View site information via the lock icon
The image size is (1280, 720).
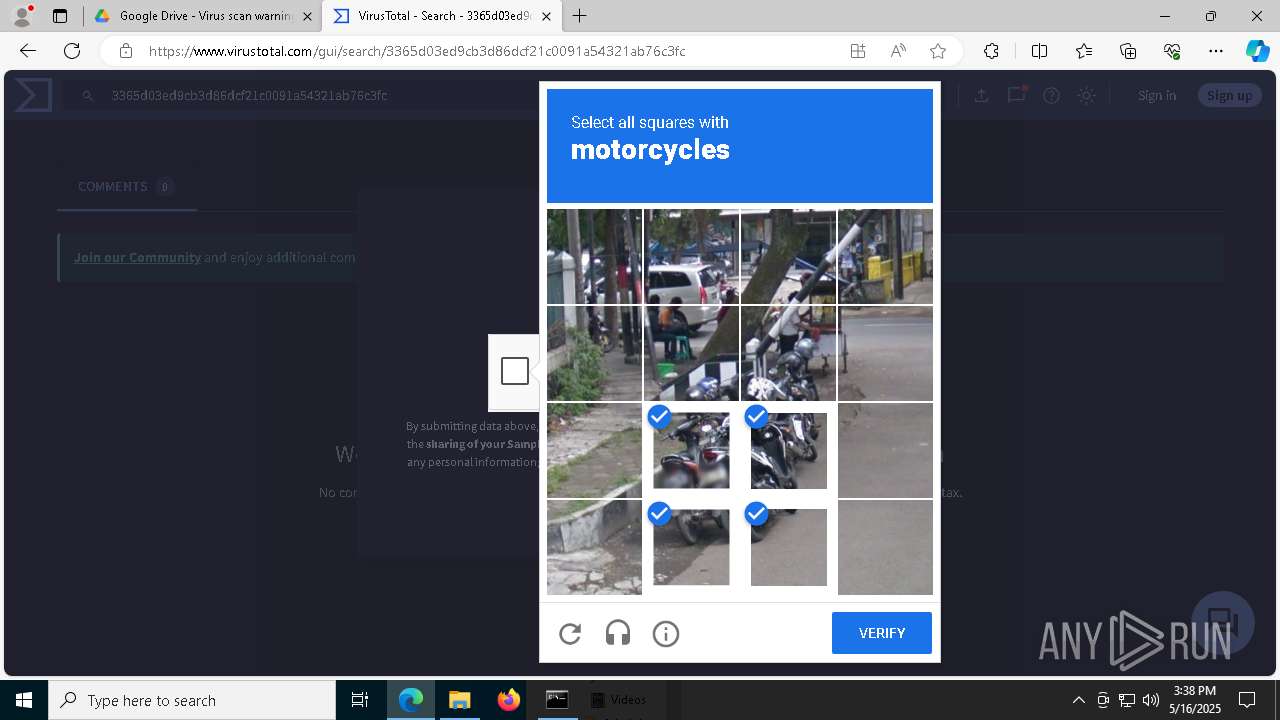click(x=125, y=51)
